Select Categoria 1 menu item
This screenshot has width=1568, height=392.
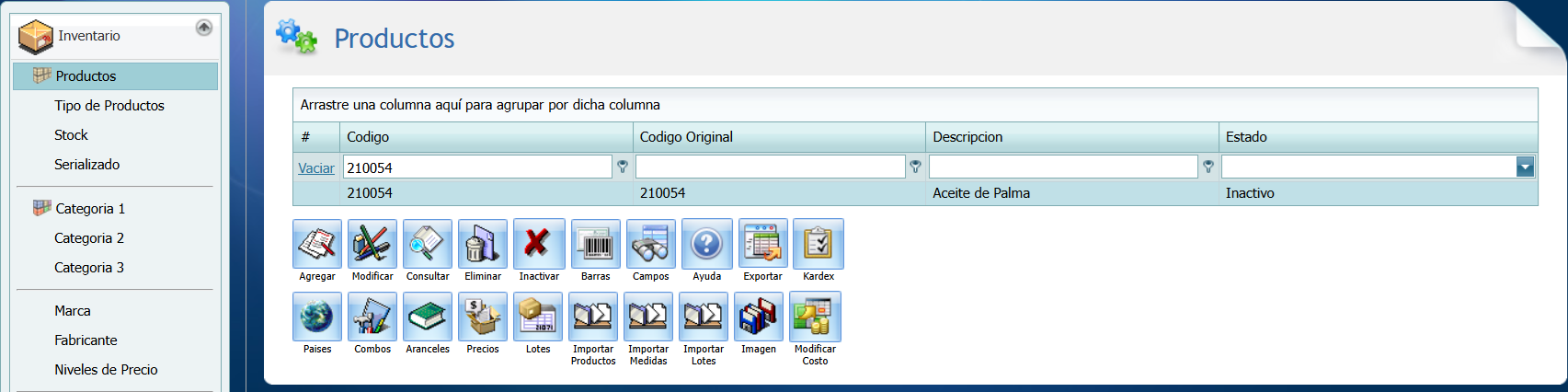[90, 209]
